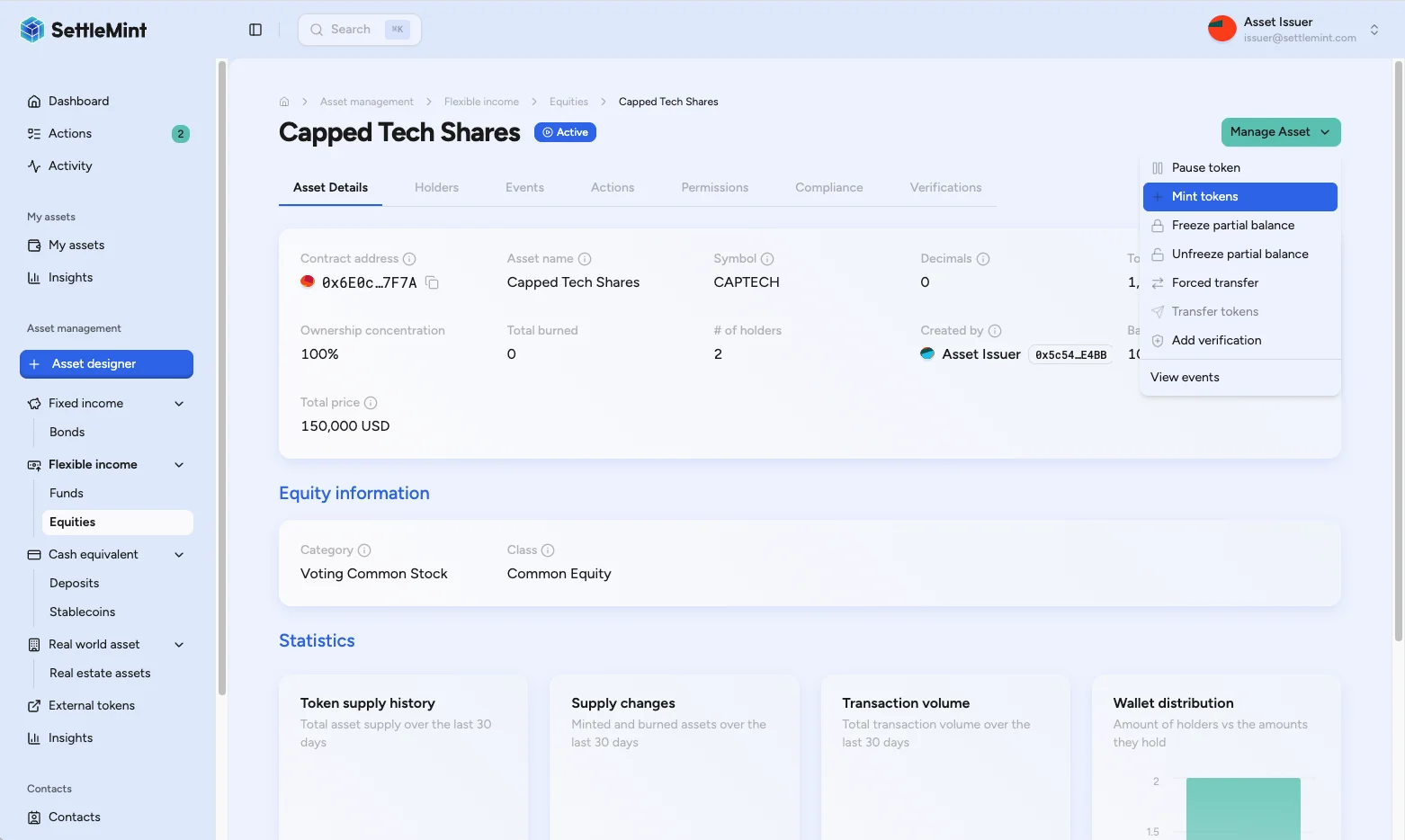Switch to the Holders tab

(436, 187)
